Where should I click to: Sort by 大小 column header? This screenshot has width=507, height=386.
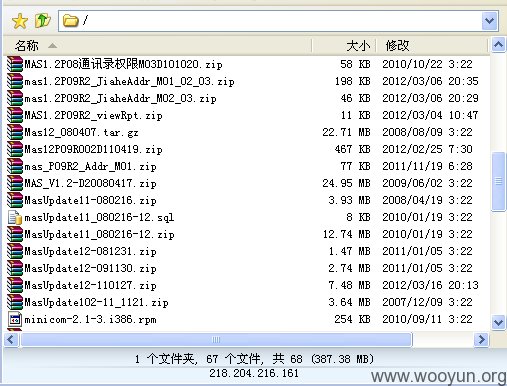tap(358, 46)
